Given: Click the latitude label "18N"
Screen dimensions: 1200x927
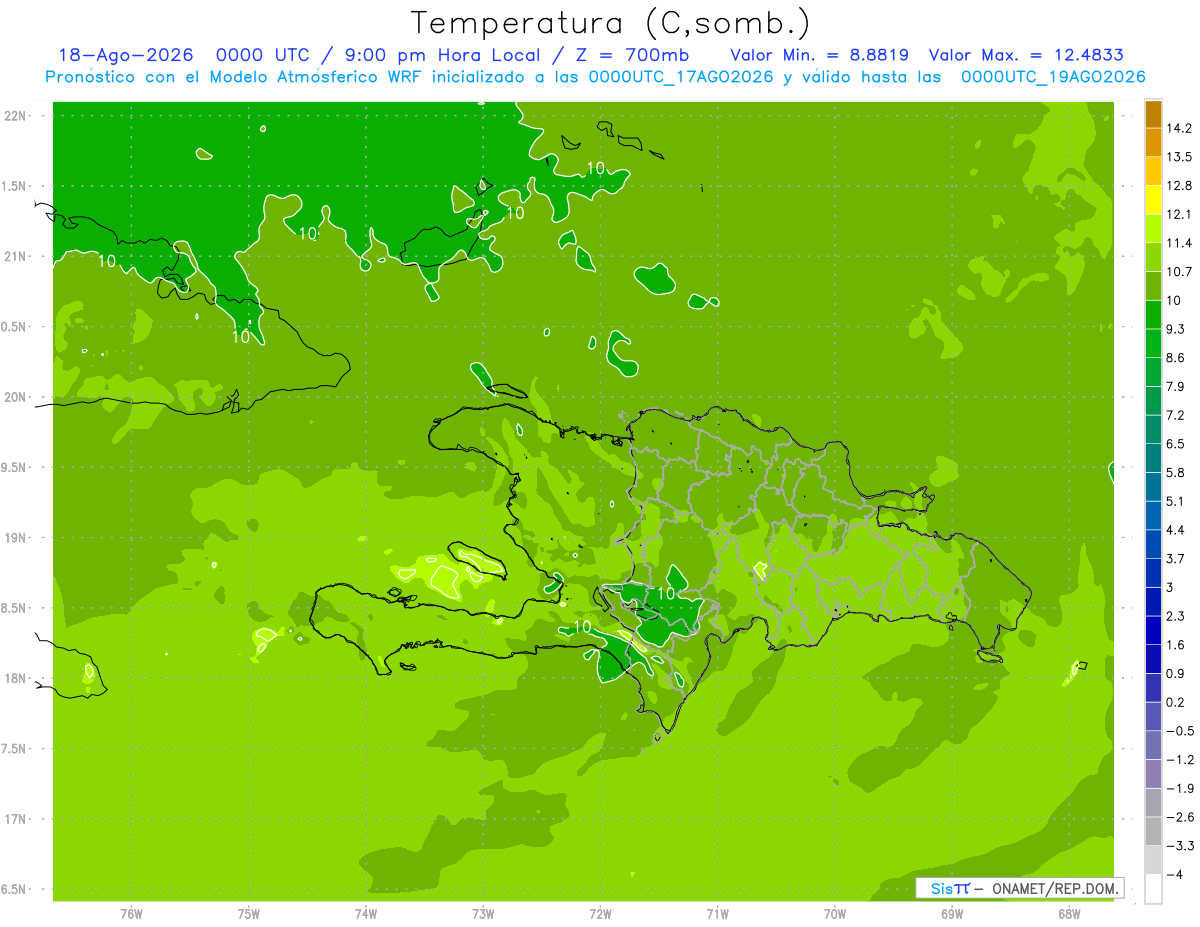Looking at the screenshot, I should pyautogui.click(x=16, y=678).
